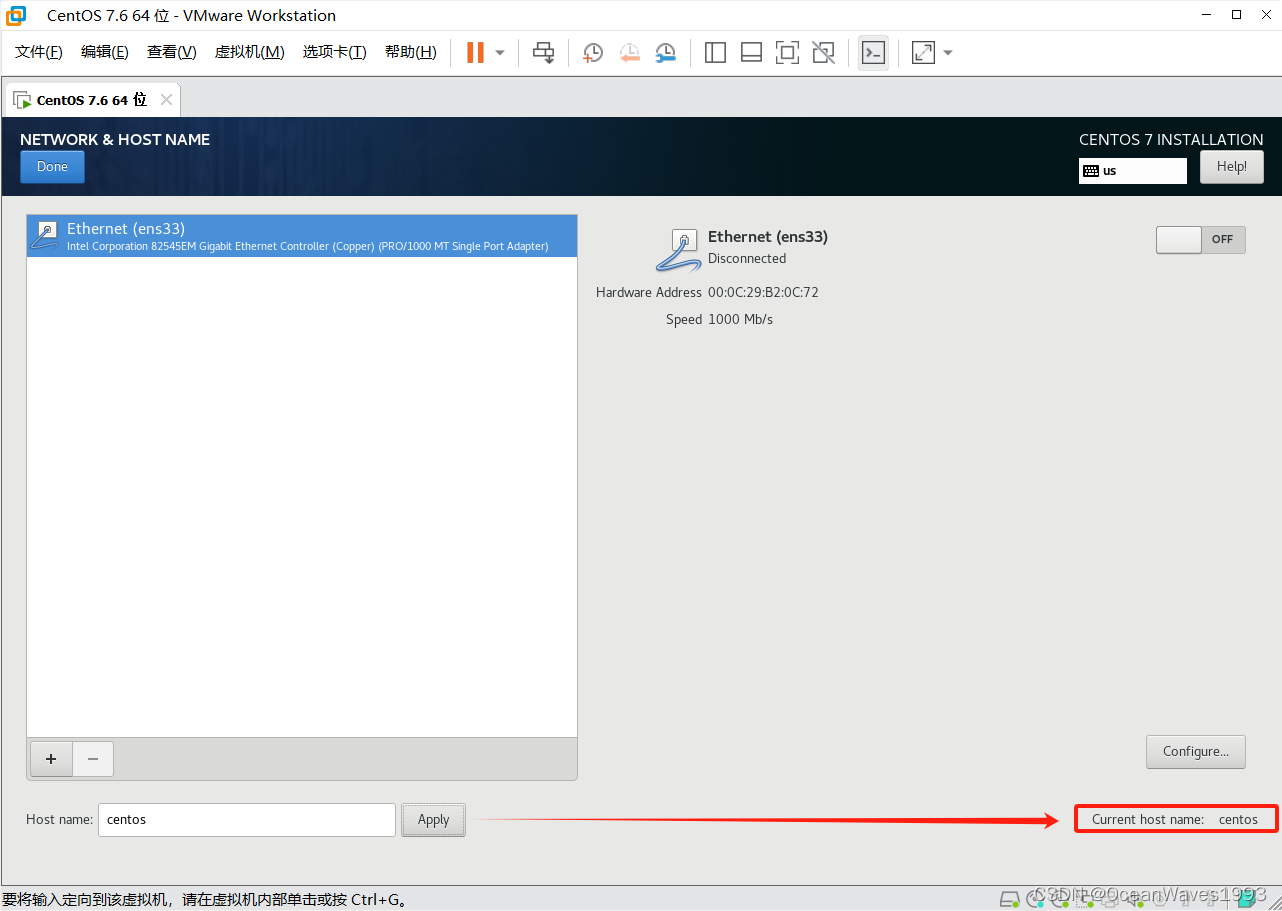Open the 文件(F) menu
Image resolution: width=1282 pixels, height=911 pixels.
click(39, 52)
